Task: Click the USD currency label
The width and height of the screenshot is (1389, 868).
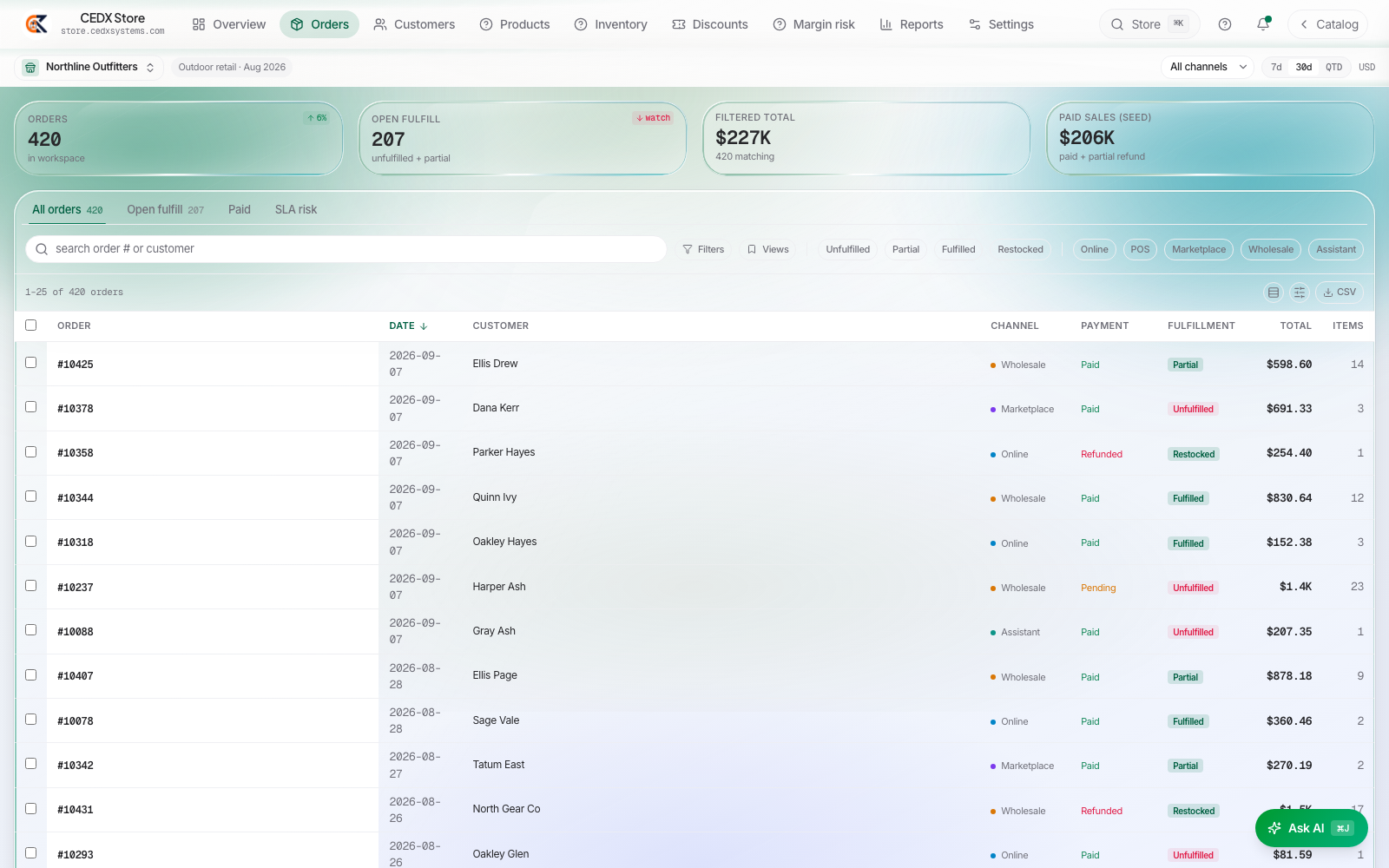Action: pyautogui.click(x=1366, y=67)
